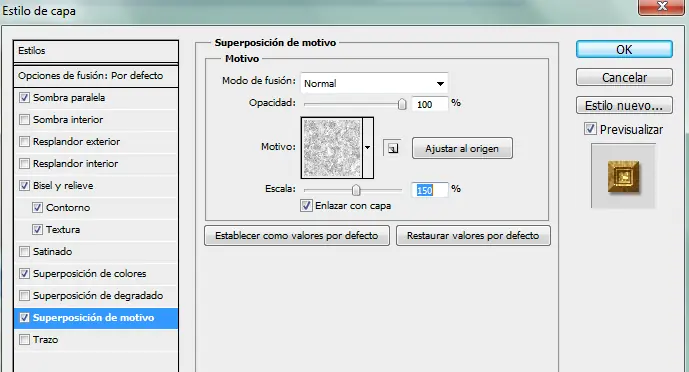Click the Cancelar button

[624, 77]
